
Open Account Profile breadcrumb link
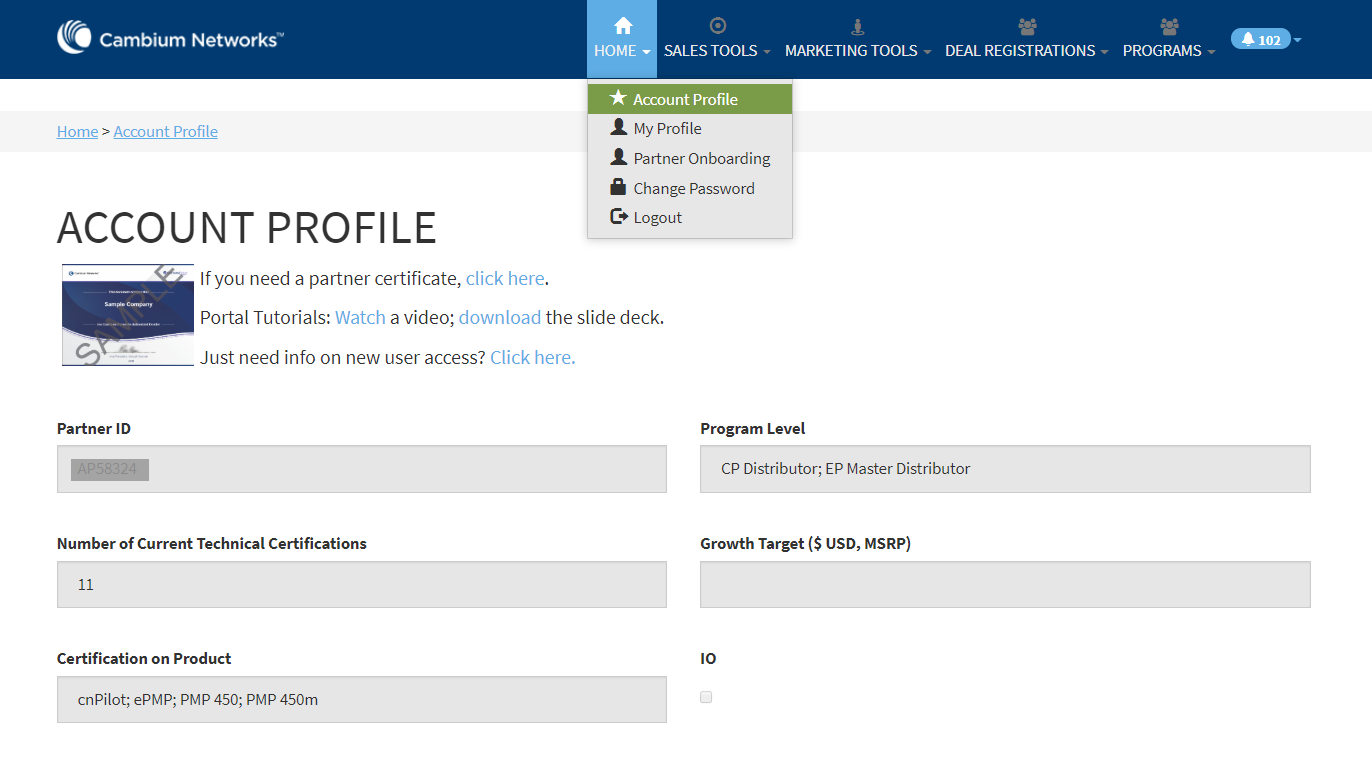click(x=166, y=131)
